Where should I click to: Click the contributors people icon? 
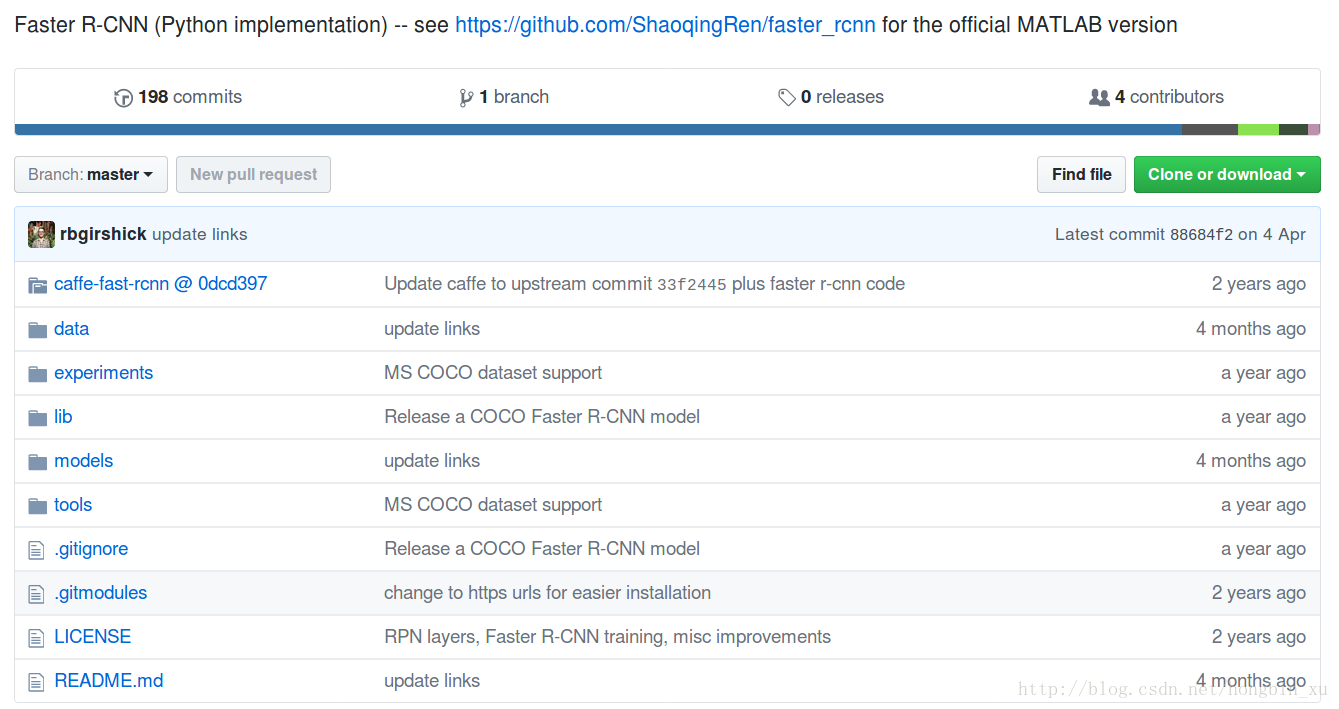(1099, 98)
